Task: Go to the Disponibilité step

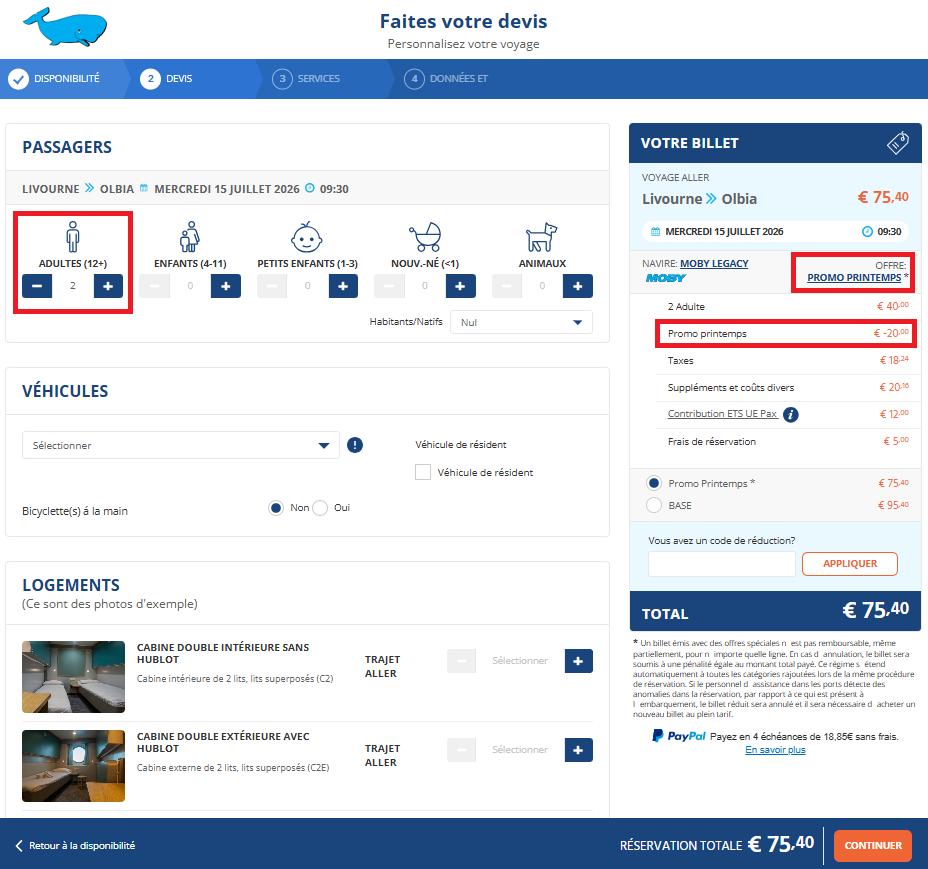Action: (x=66, y=79)
